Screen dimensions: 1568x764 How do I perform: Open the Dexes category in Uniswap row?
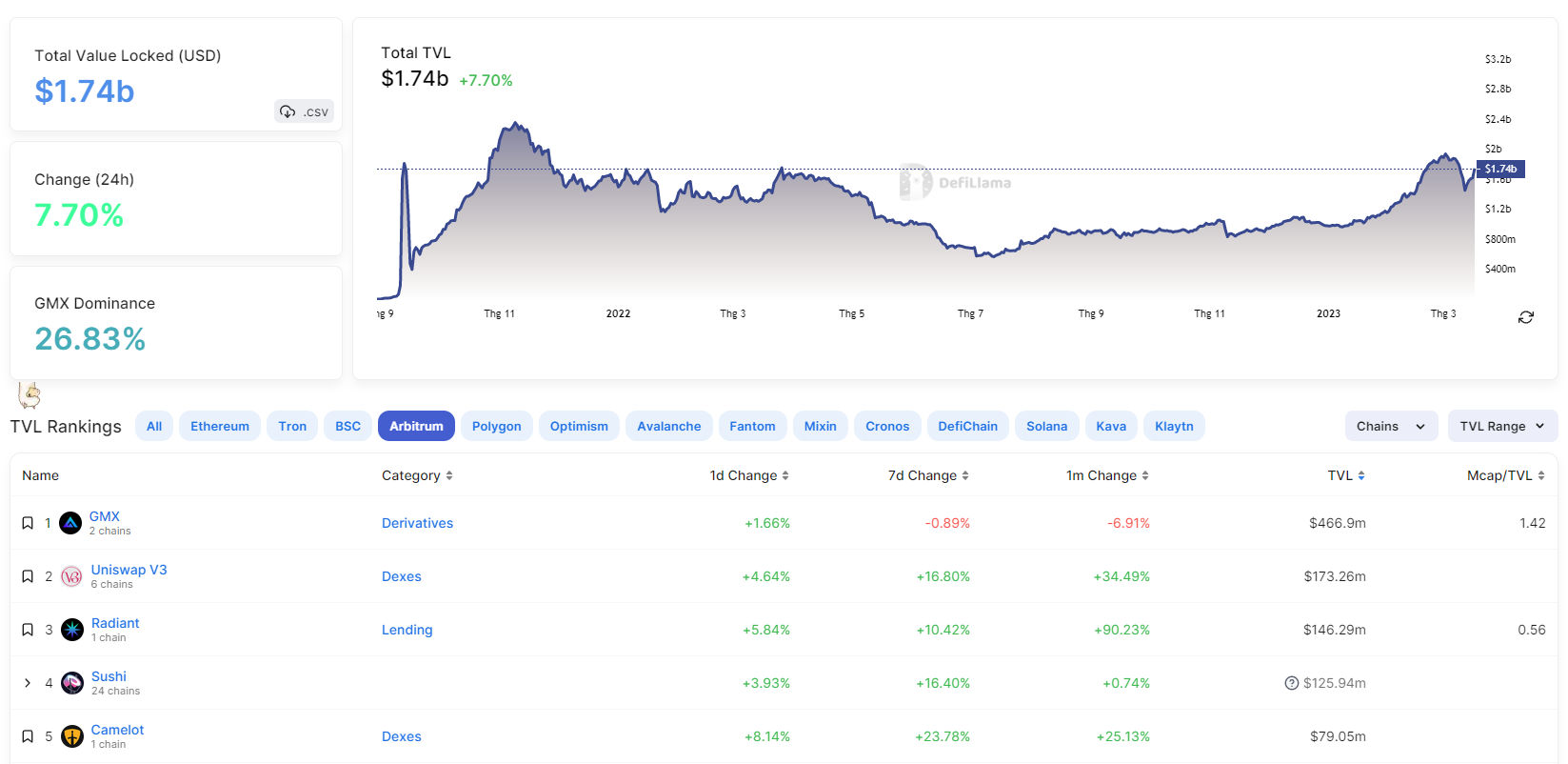pos(402,576)
